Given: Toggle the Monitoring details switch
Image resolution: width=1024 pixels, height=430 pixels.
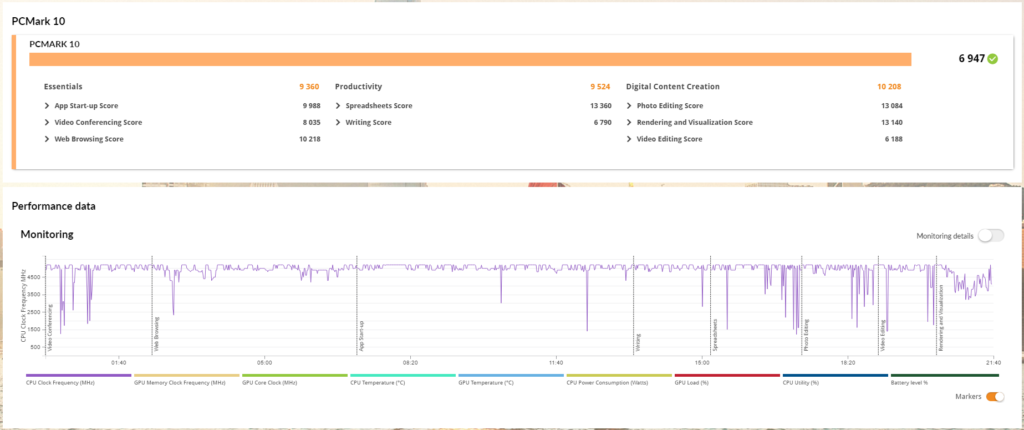Looking at the screenshot, I should pyautogui.click(x=990, y=235).
